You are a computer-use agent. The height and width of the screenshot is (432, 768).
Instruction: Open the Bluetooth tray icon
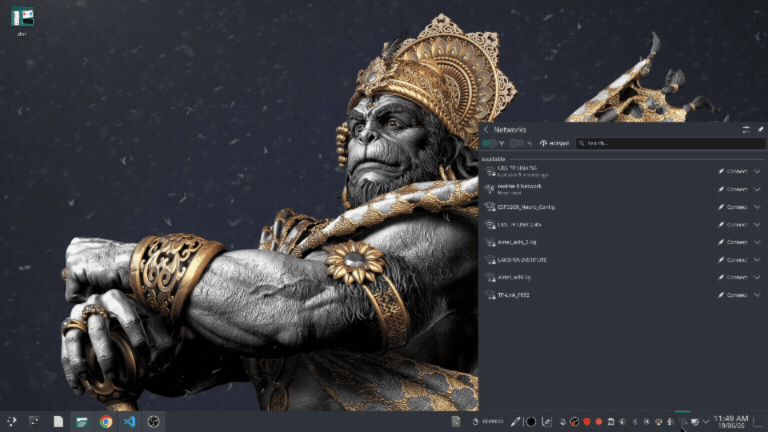635,422
